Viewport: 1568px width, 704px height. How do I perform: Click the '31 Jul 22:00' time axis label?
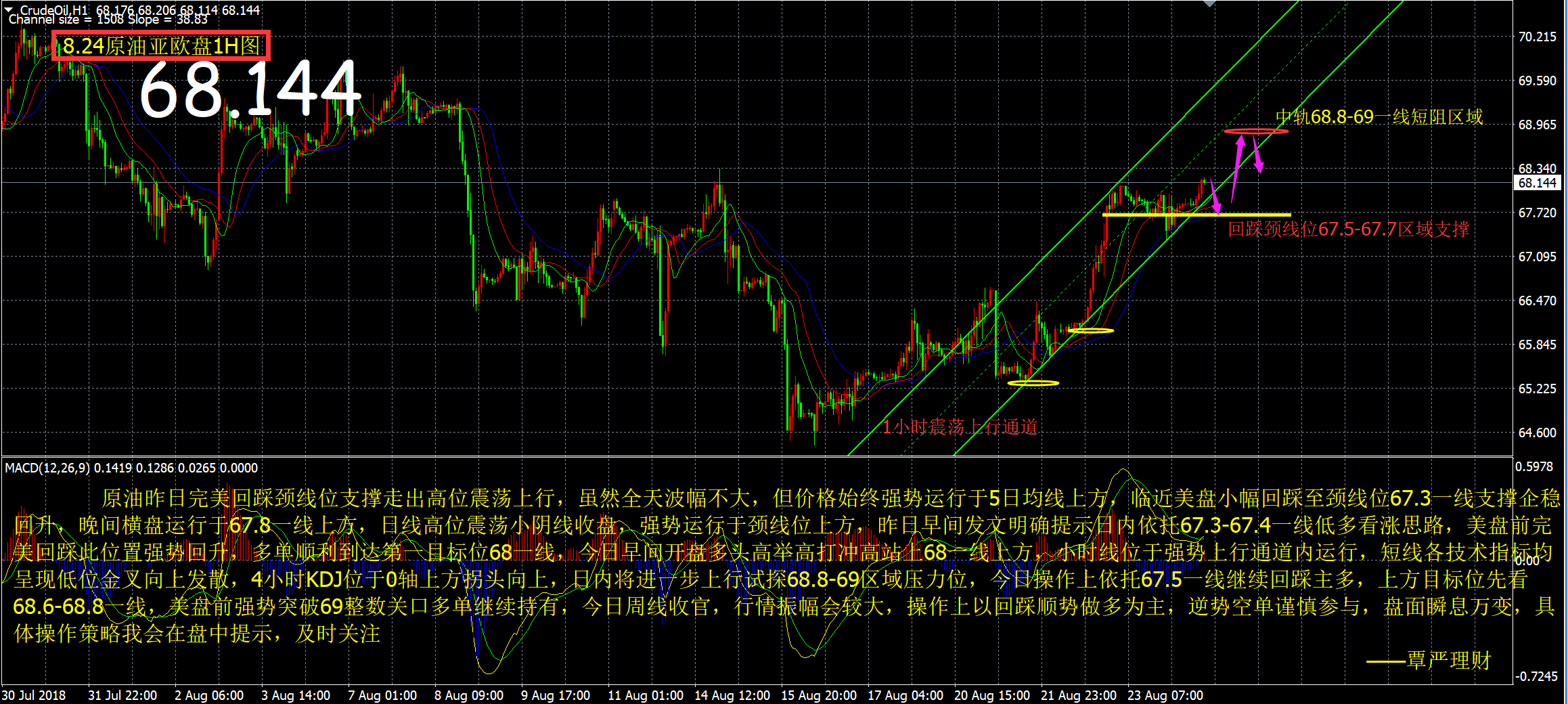click(122, 695)
